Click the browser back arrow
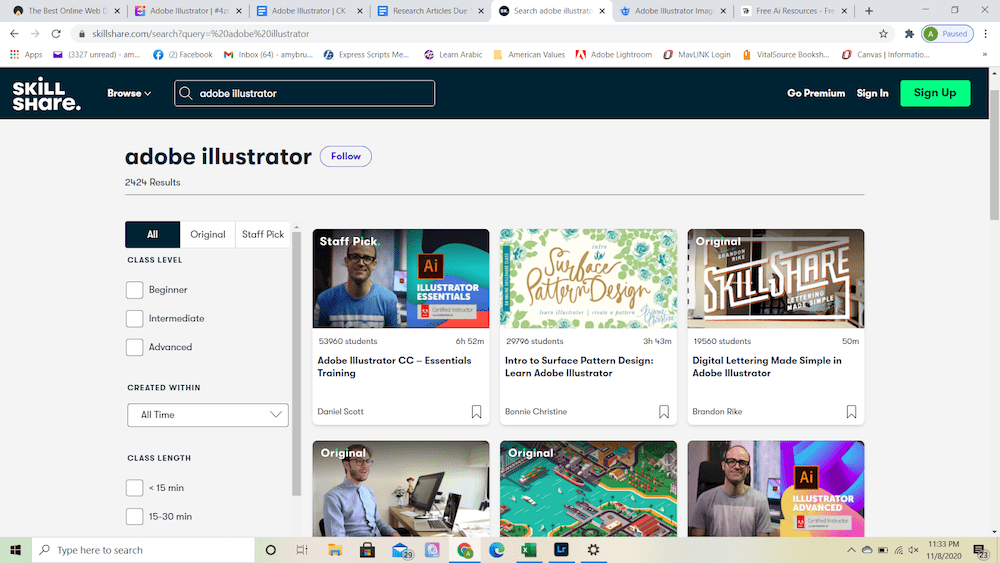1000x563 pixels. 15,34
